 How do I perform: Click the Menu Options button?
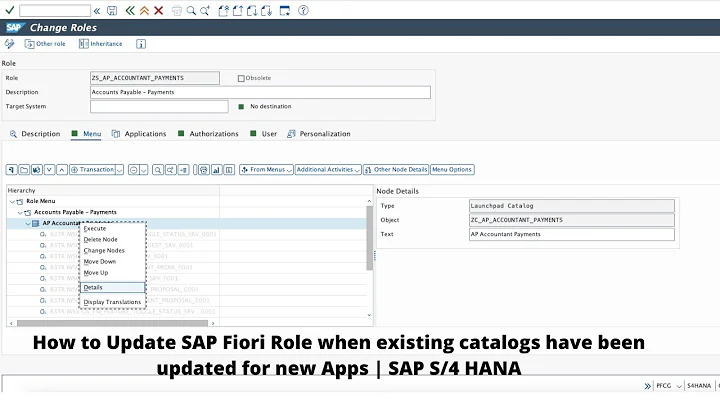pyautogui.click(x=452, y=170)
